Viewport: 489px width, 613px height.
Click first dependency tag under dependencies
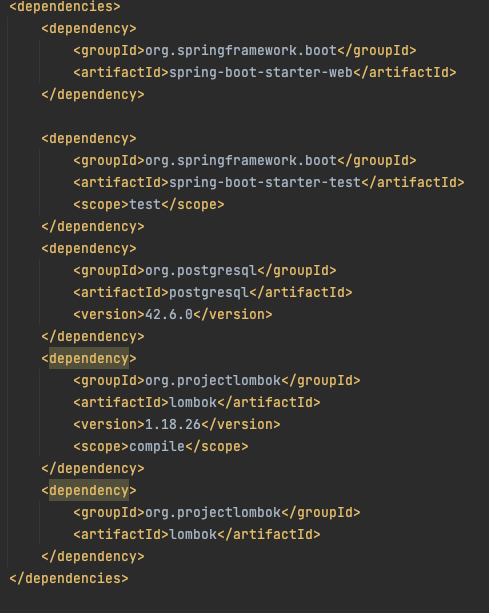(x=89, y=29)
